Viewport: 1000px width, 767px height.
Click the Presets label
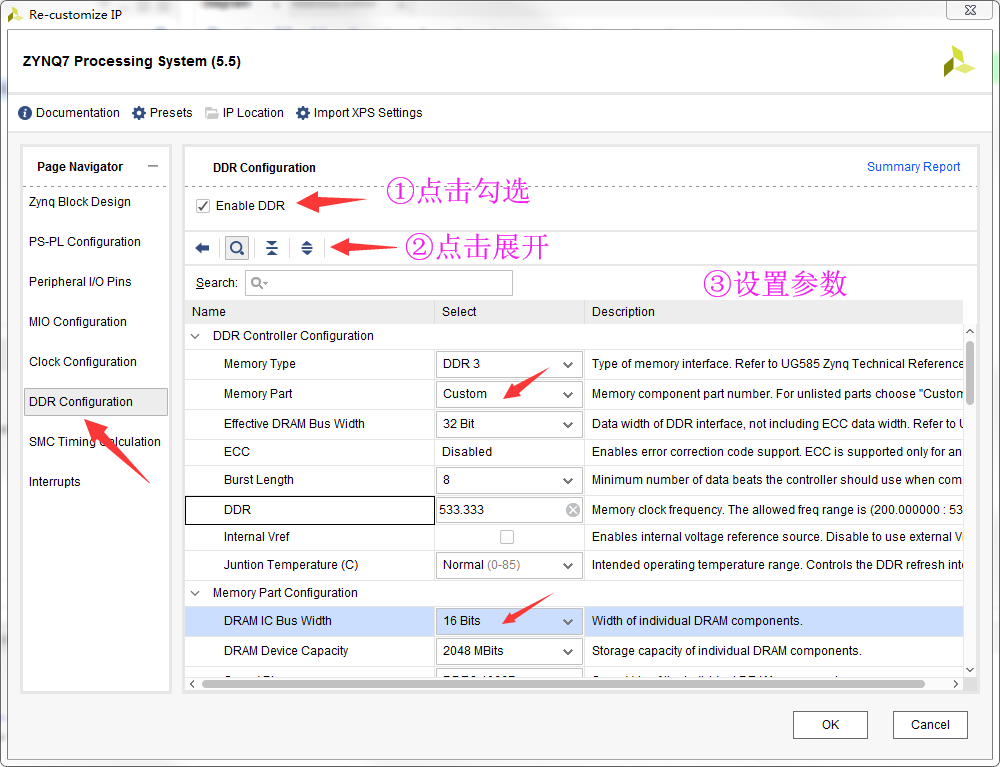coord(171,113)
